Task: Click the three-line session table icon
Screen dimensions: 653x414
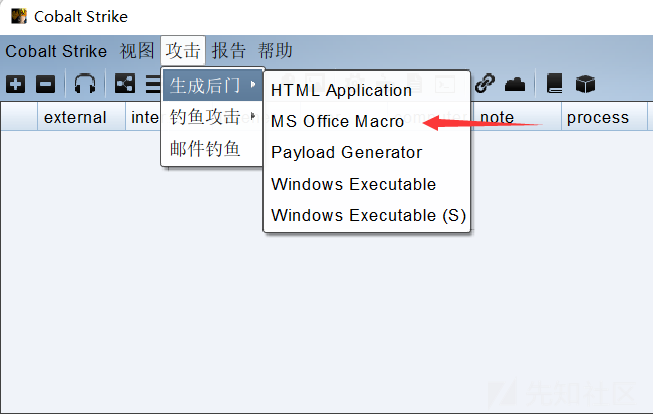Action: (153, 84)
